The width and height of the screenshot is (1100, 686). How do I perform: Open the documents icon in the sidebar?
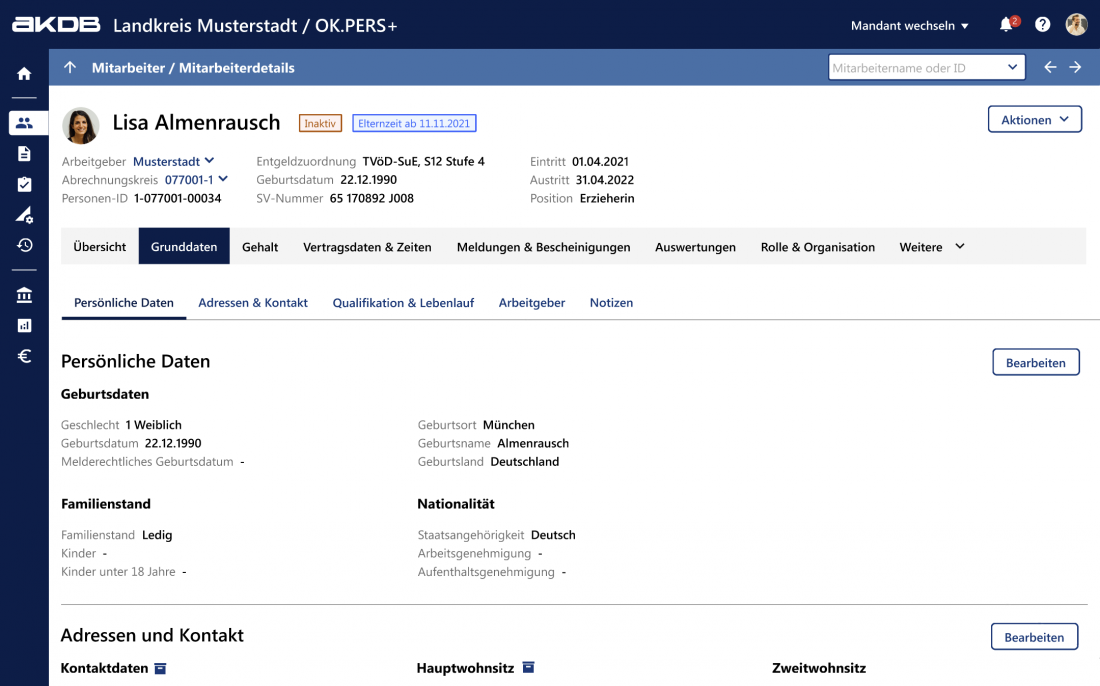pyautogui.click(x=24, y=154)
